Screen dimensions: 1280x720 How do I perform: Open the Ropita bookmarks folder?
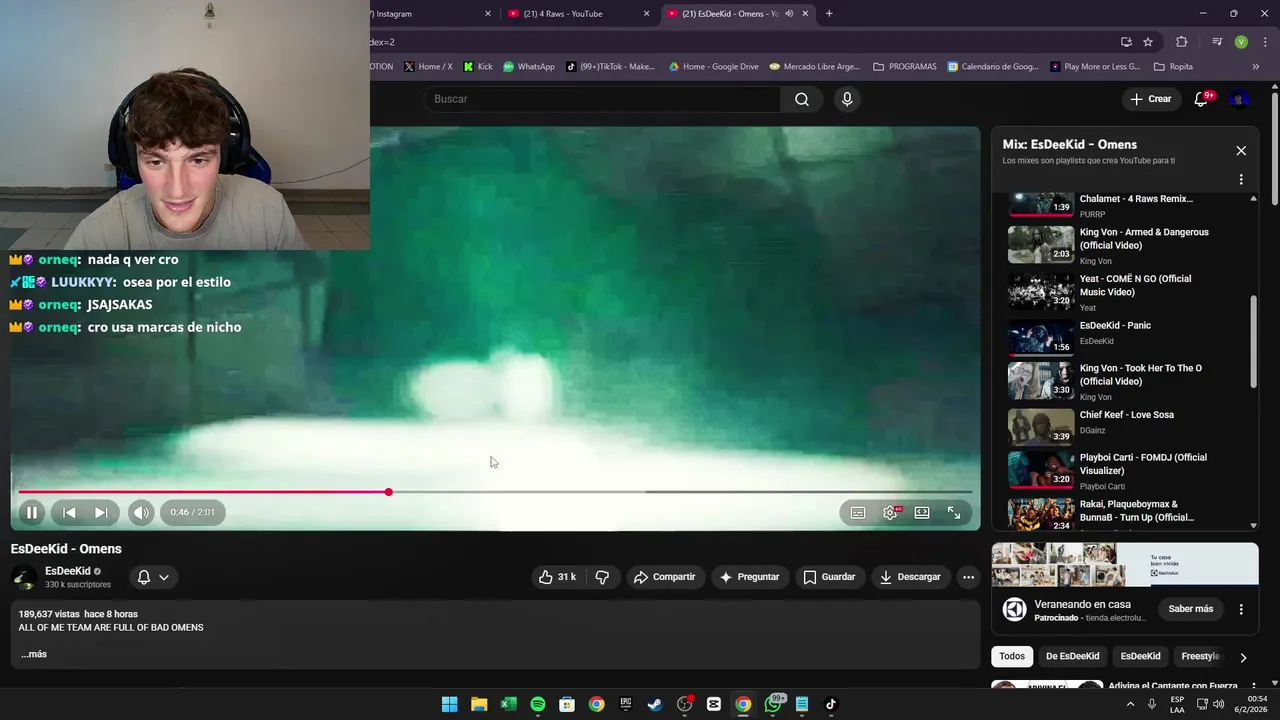pos(1173,67)
